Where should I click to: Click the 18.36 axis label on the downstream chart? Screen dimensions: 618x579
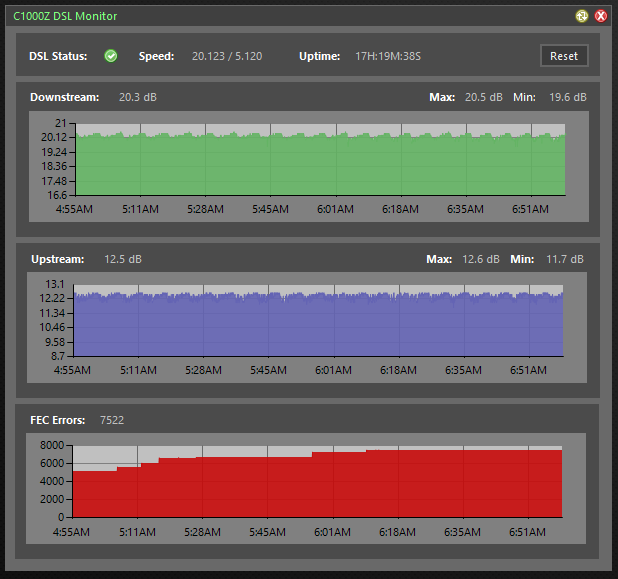click(54, 166)
